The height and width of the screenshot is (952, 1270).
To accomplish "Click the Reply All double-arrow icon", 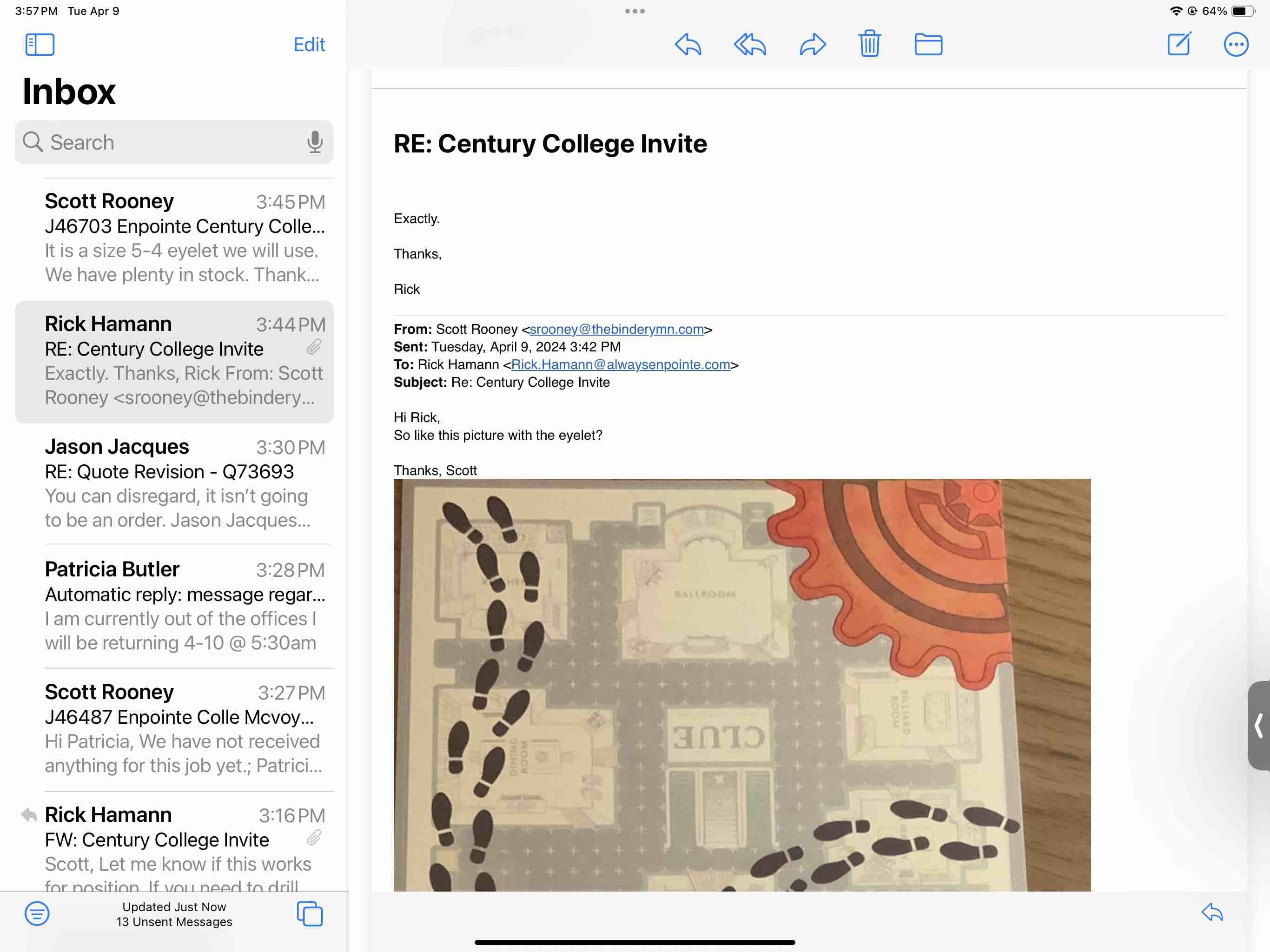I will 750,44.
